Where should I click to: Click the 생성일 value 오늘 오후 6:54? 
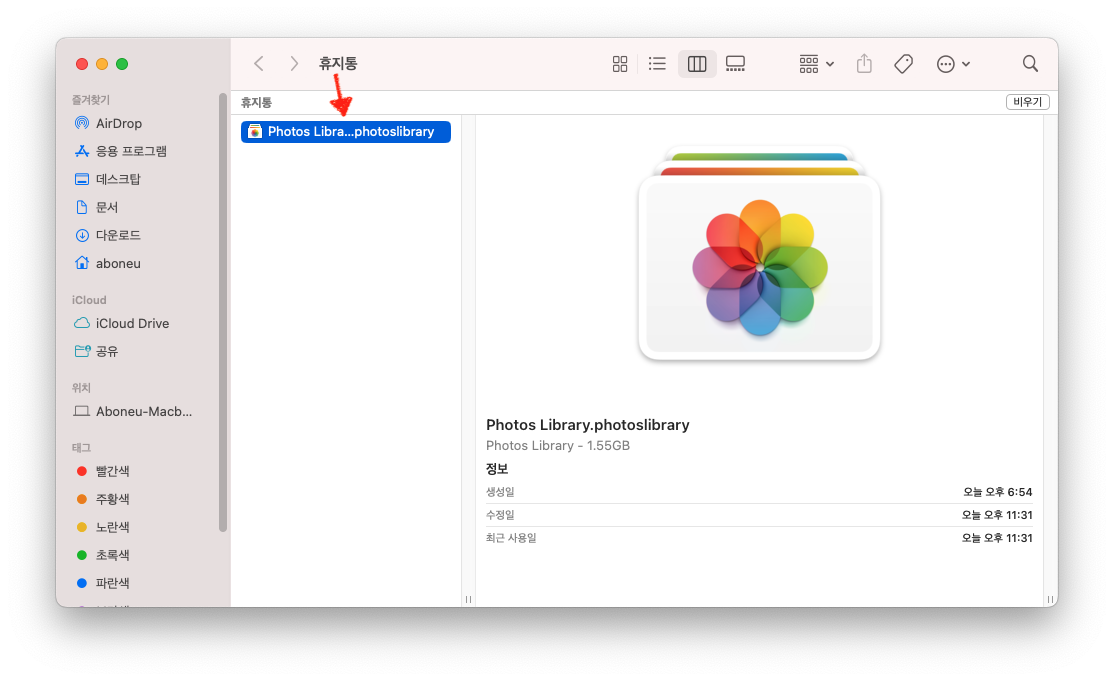click(x=997, y=492)
